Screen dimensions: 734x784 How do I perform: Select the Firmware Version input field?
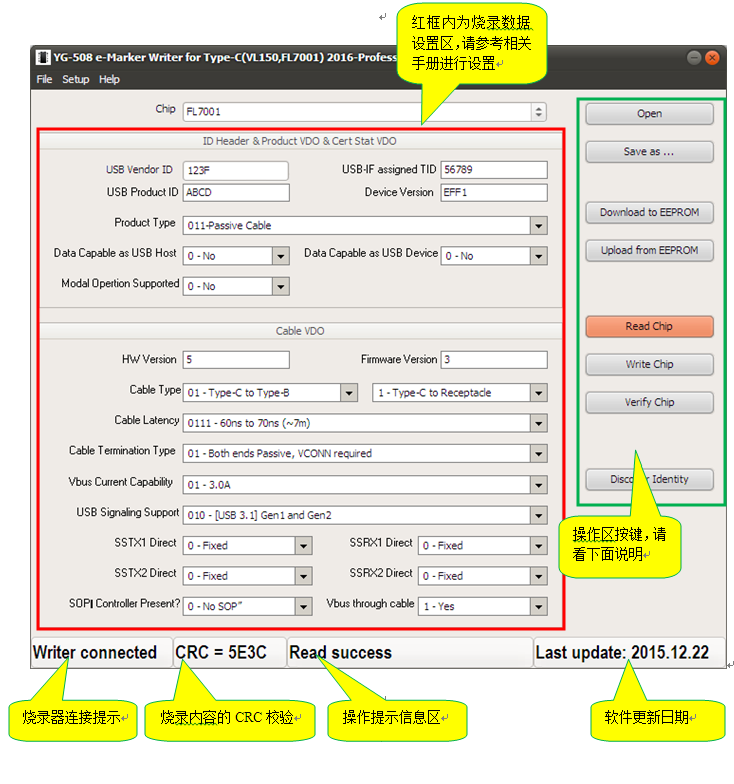coord(494,360)
